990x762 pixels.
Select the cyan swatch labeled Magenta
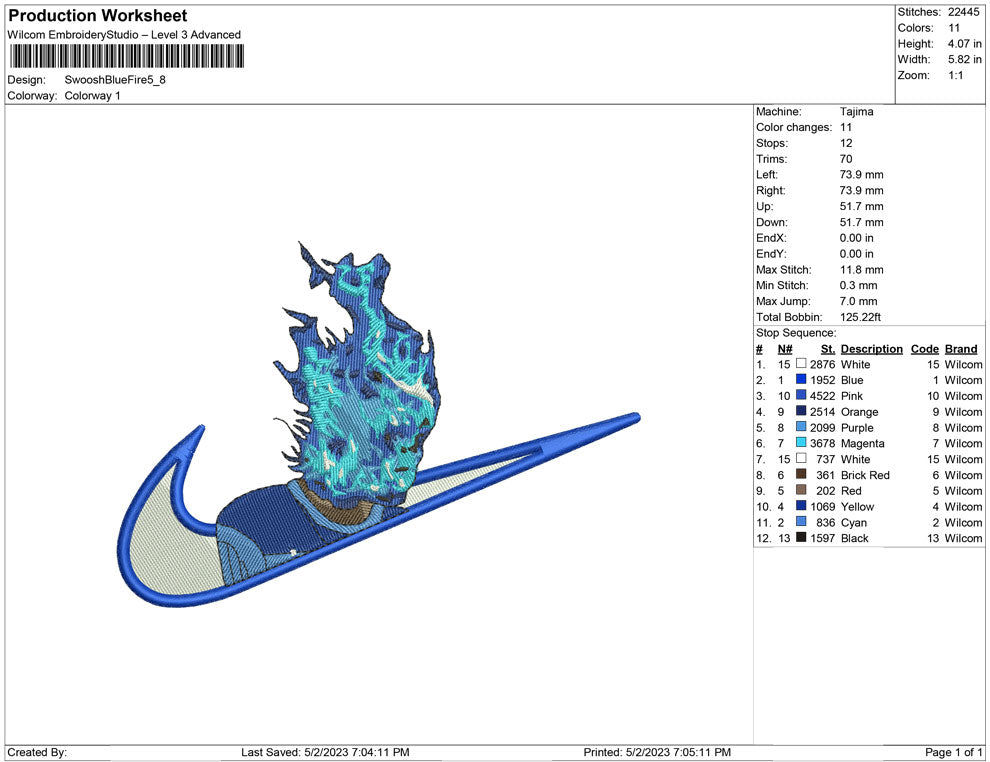coord(801,444)
